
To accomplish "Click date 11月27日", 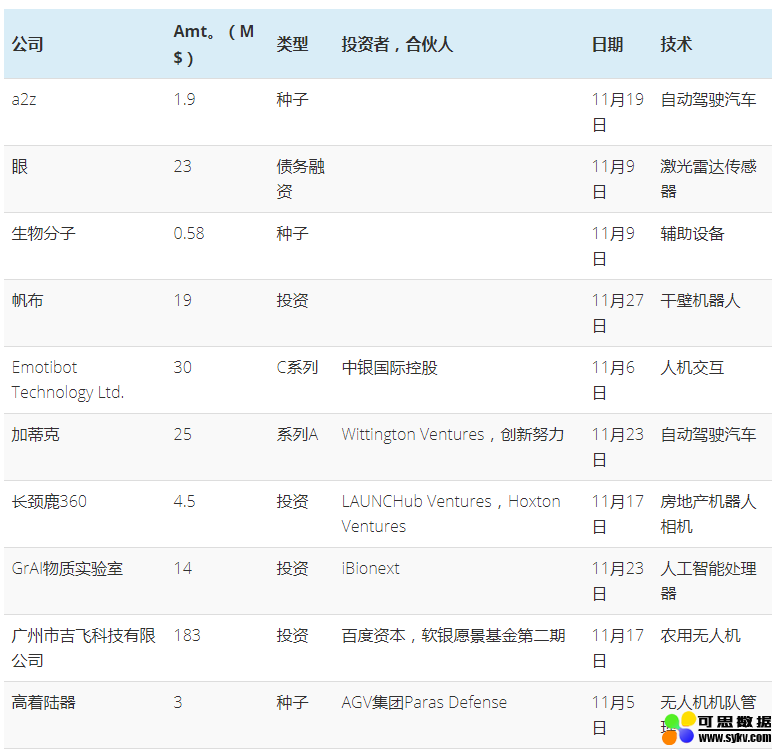I will pyautogui.click(x=618, y=313).
